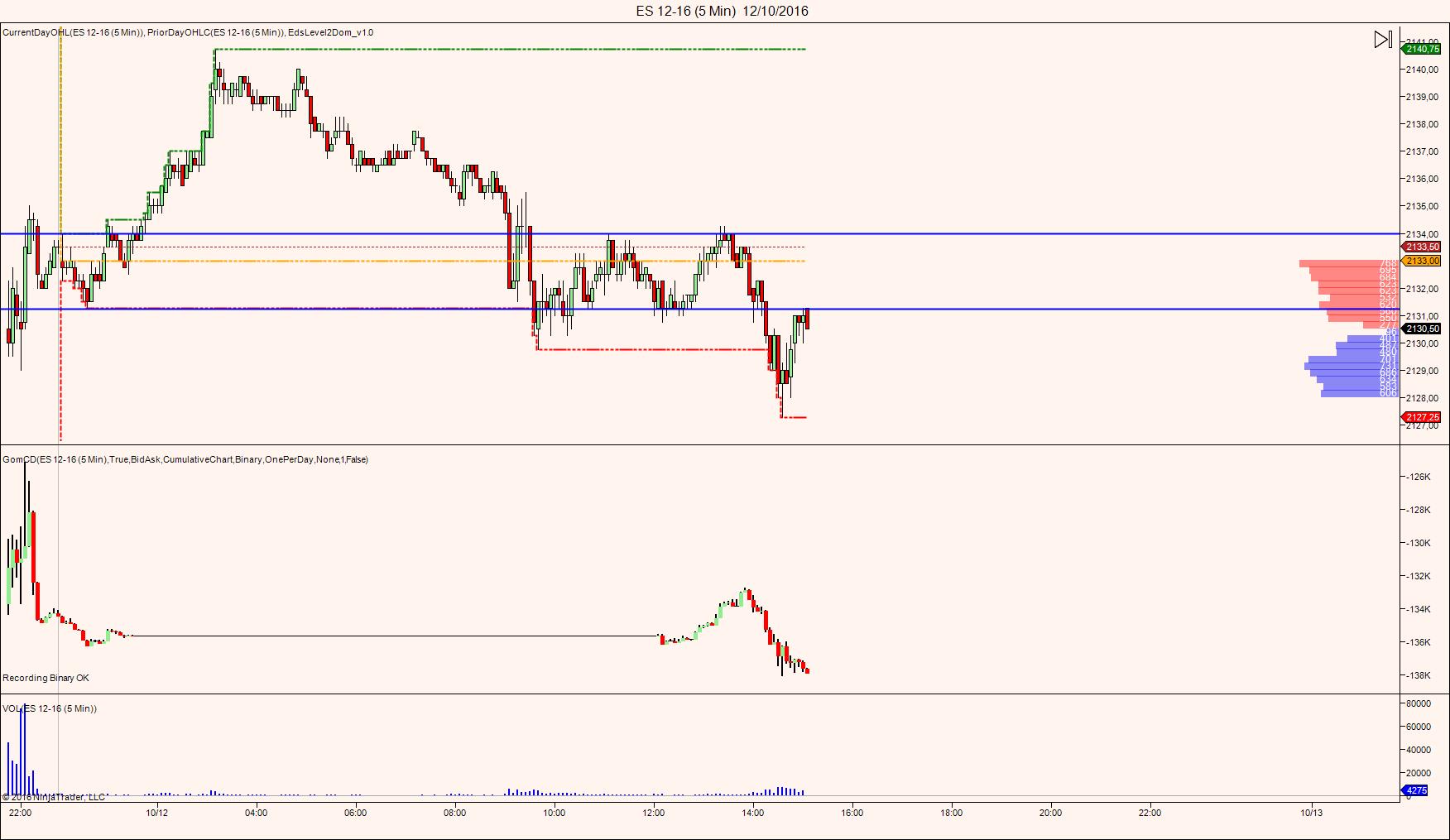The image size is (1450, 840).
Task: Select the lower blue horizontal line near 2131
Action: point(700,310)
